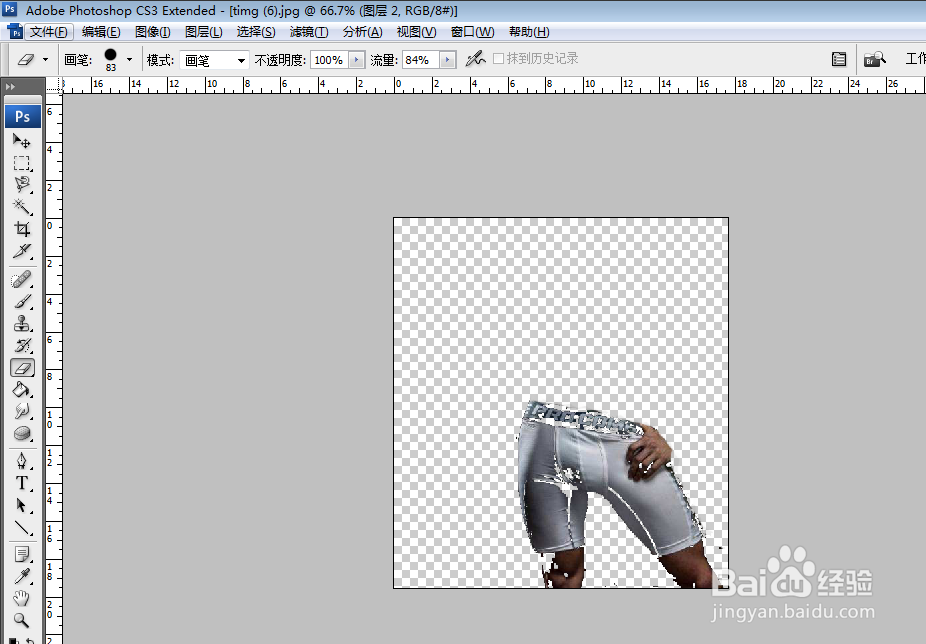The height and width of the screenshot is (644, 926).
Task: Check the erase to history checkbox
Action: tap(498, 58)
